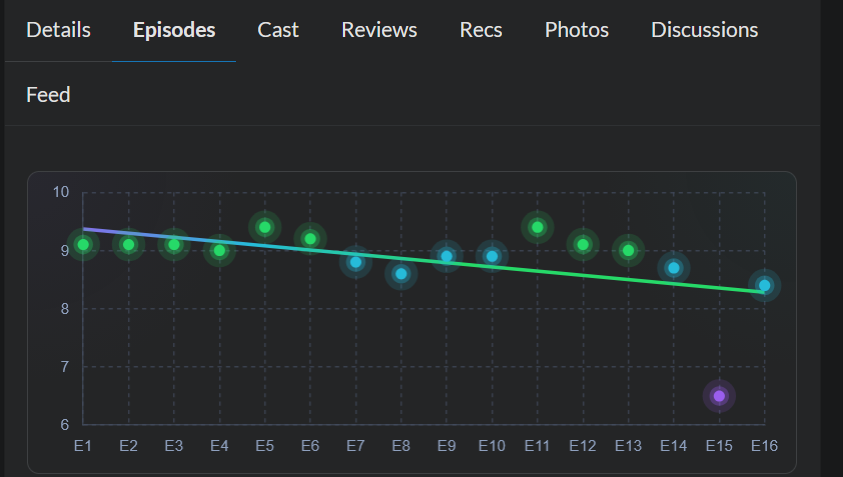Click the E16 axis label
Image resolution: width=843 pixels, height=477 pixels.
(x=765, y=446)
